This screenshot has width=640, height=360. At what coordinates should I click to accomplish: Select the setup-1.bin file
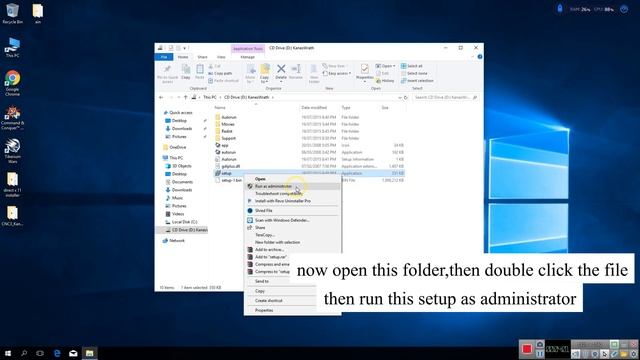[x=231, y=180]
